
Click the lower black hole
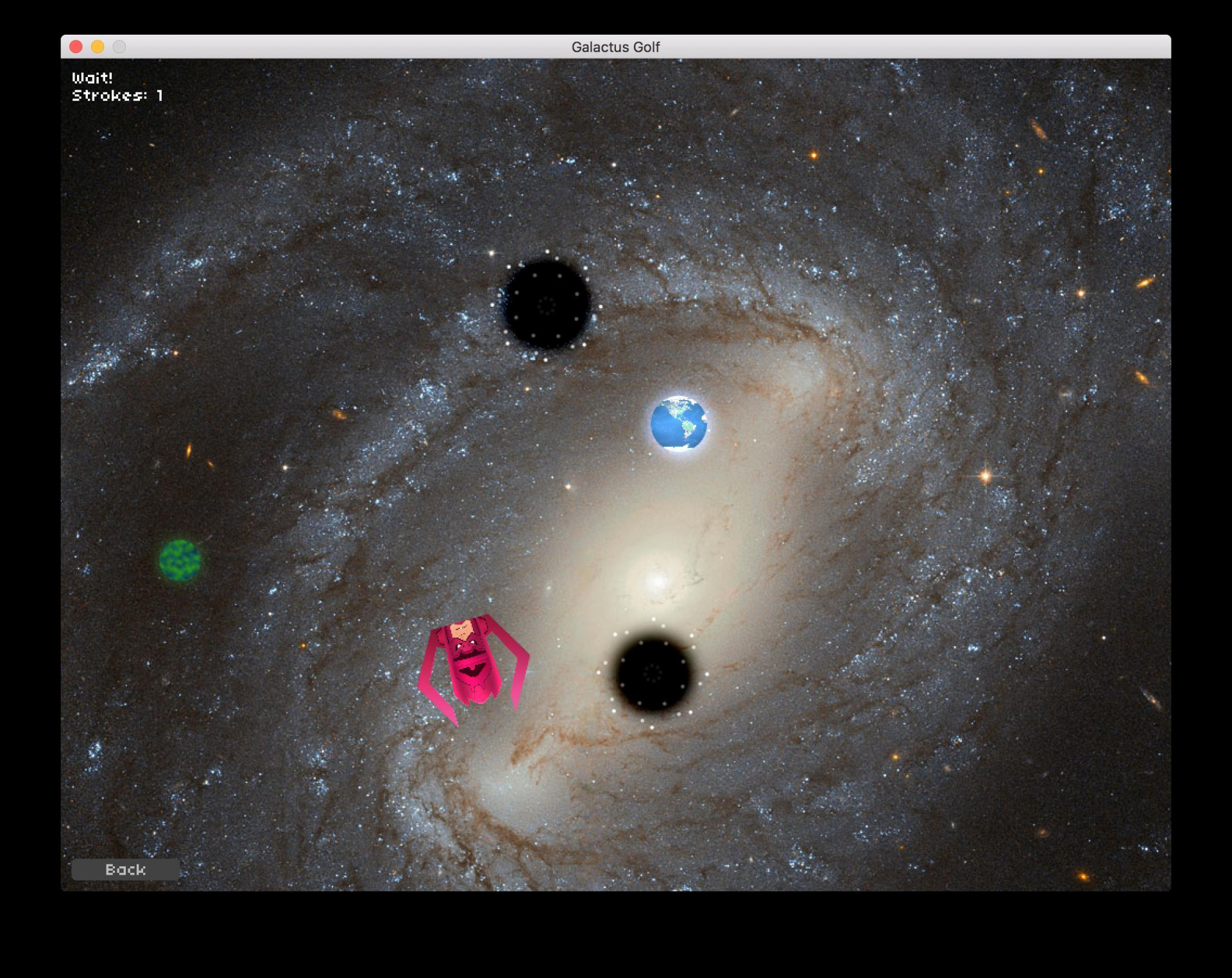[x=653, y=674]
